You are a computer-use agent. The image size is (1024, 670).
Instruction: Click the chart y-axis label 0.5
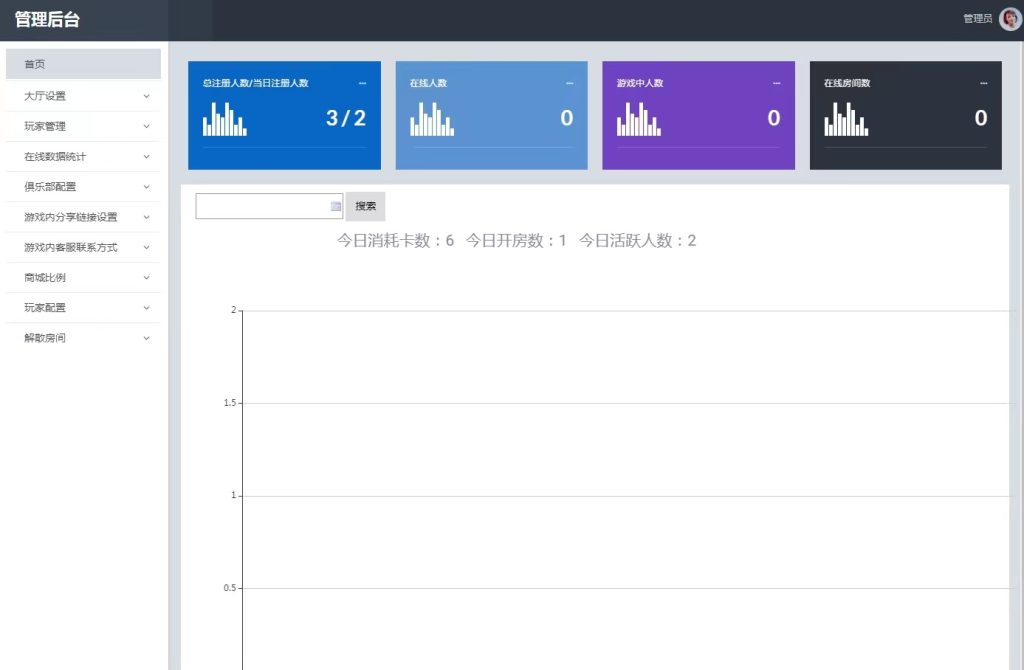coord(230,588)
